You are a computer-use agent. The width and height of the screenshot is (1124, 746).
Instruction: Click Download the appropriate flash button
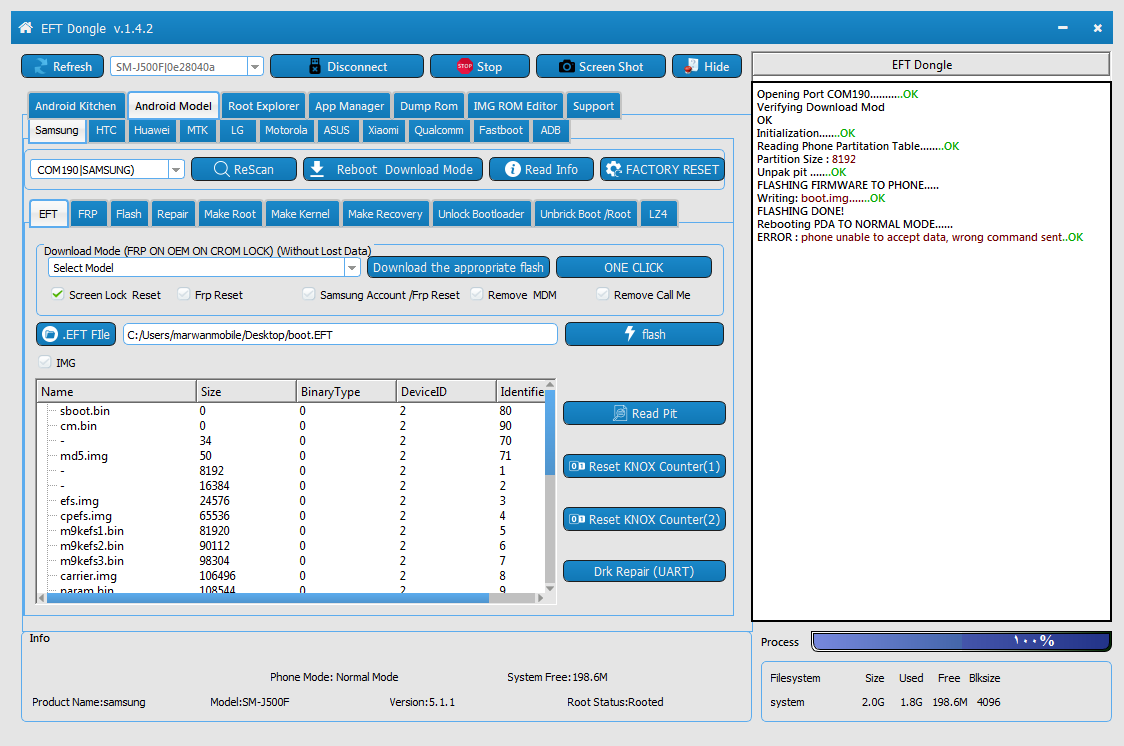(458, 267)
